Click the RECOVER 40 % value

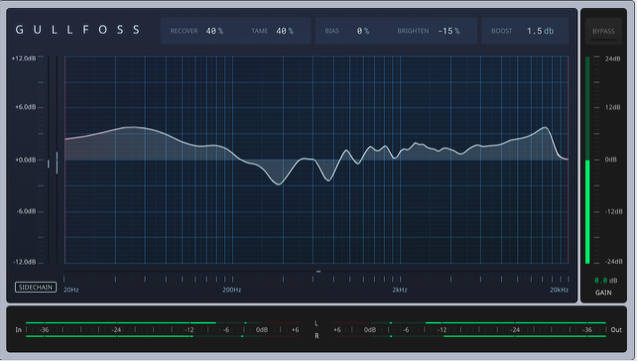click(214, 31)
